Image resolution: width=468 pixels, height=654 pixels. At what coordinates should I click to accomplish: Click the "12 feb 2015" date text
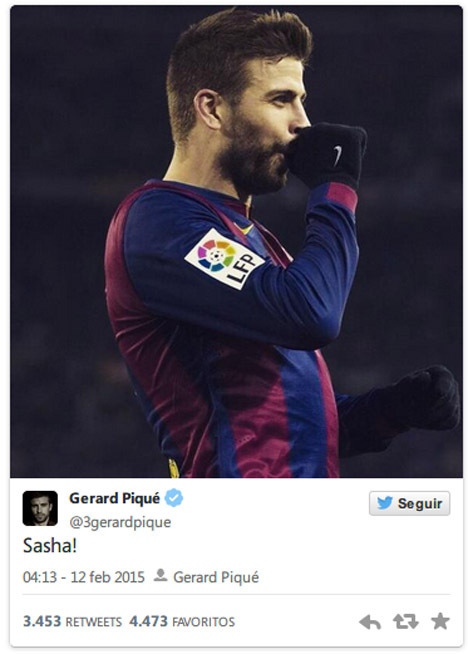point(108,577)
